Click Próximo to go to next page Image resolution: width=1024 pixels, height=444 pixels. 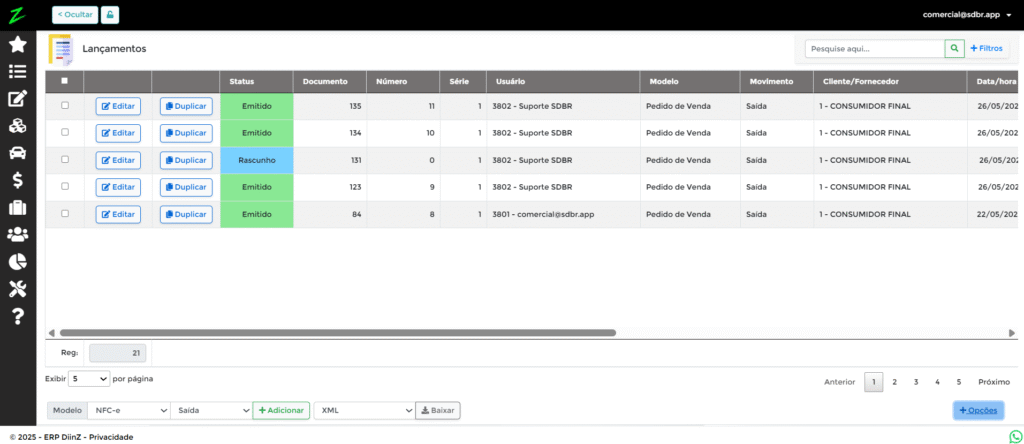coord(993,382)
